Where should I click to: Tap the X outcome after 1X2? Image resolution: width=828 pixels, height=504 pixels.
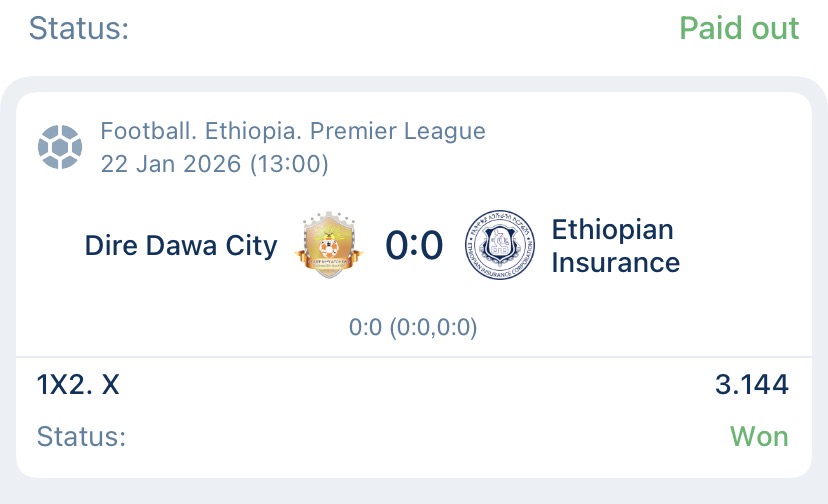tap(110, 384)
